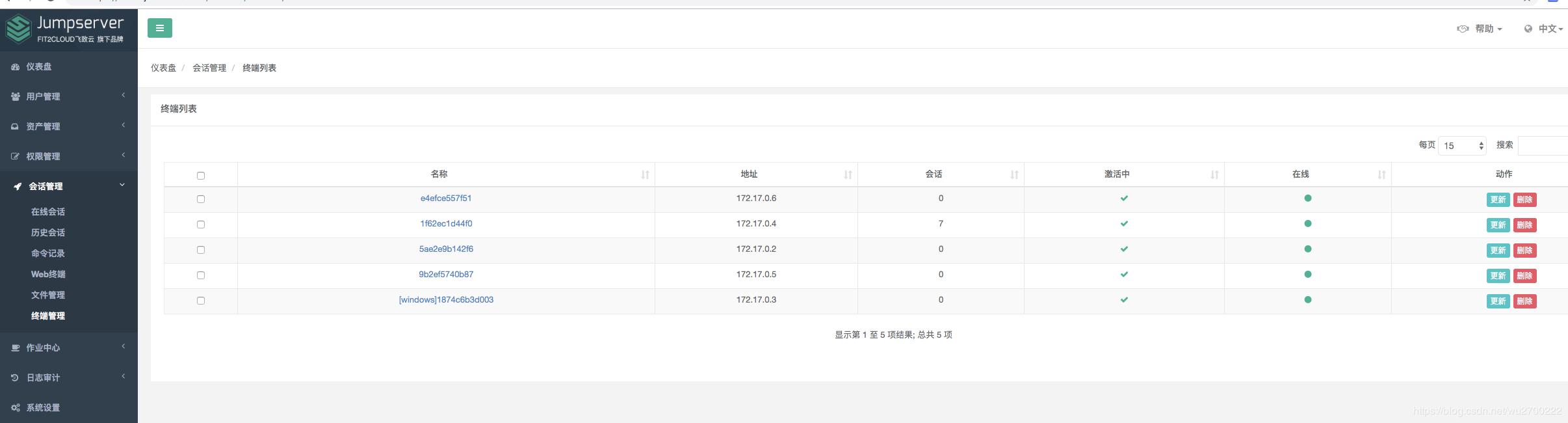The width and height of the screenshot is (1568, 423).
Task: Click the online green dot for 9b2ef5740b87
Action: [x=1308, y=274]
